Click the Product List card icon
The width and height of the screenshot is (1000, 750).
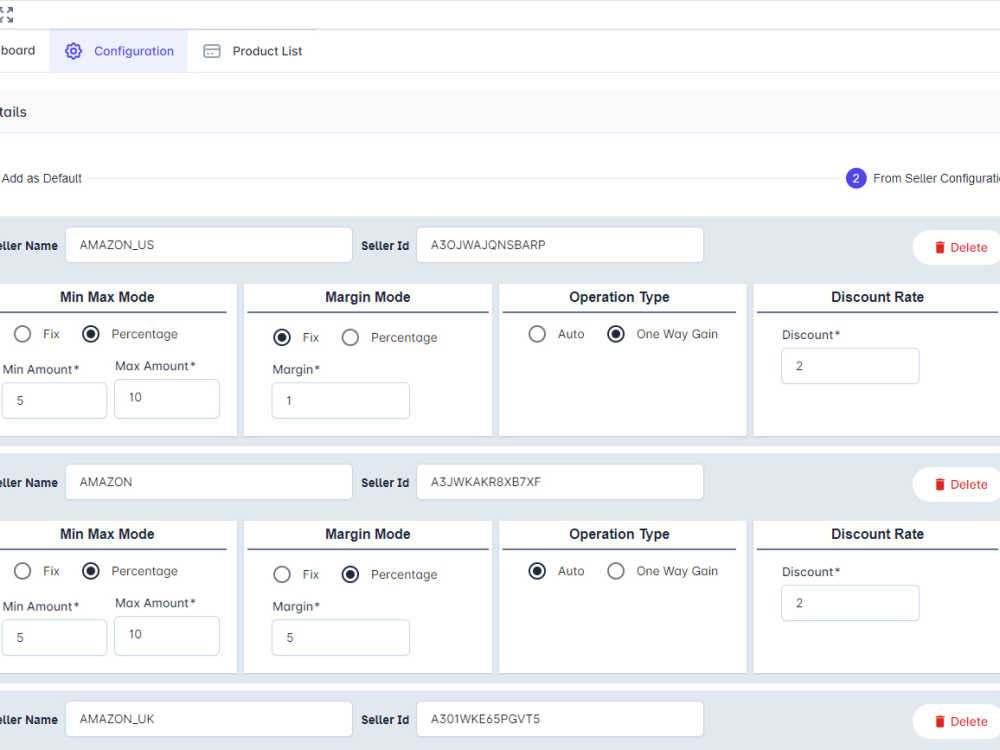point(212,51)
